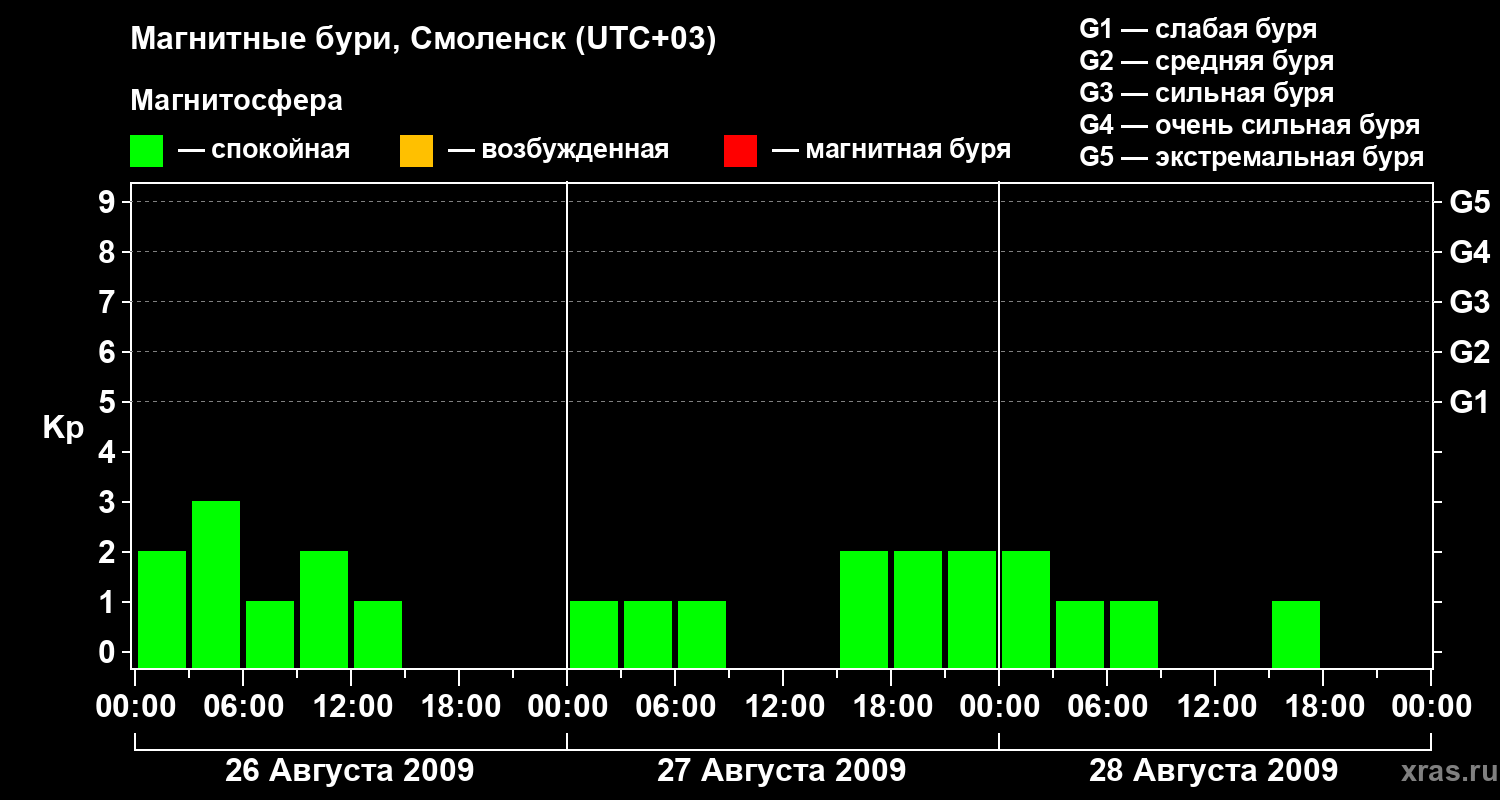Click the '26 Августа 2009' date label

pyautogui.click(x=349, y=771)
